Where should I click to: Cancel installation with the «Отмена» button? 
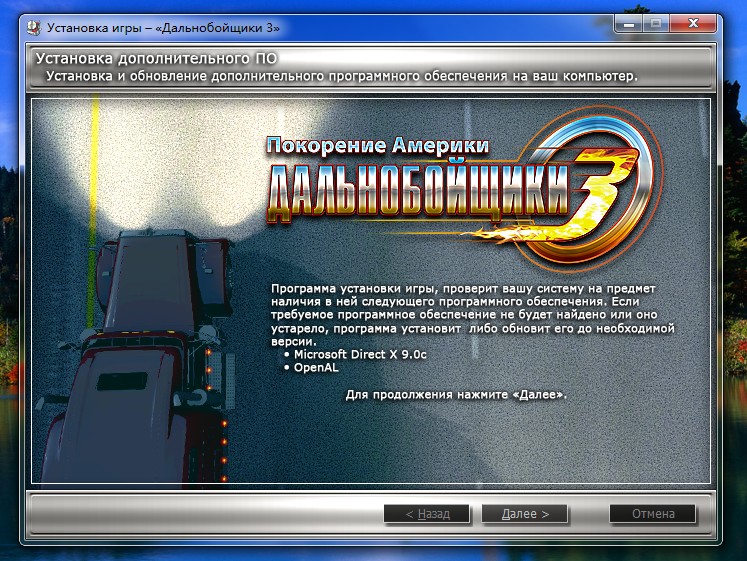pos(653,514)
